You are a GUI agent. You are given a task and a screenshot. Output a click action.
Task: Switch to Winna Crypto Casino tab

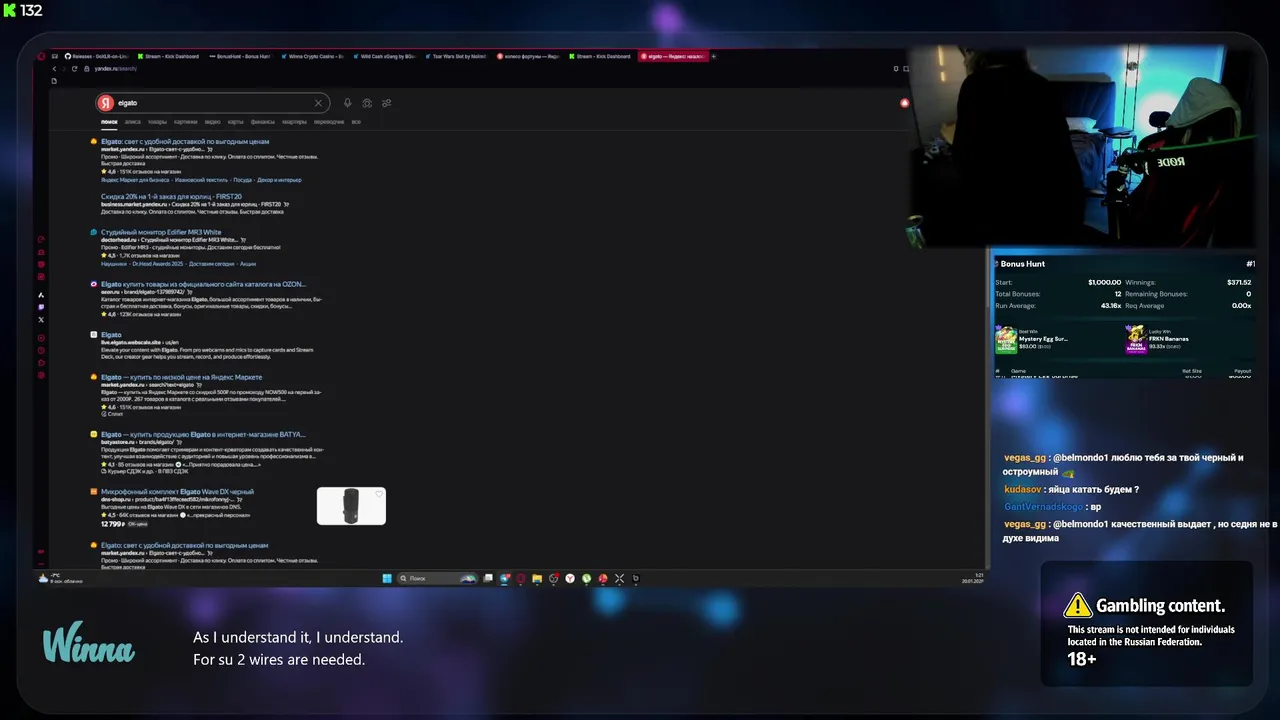click(x=313, y=56)
